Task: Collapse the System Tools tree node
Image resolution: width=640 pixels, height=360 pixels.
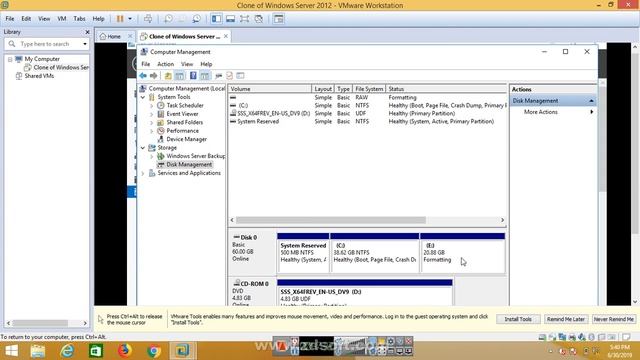Action: point(143,97)
